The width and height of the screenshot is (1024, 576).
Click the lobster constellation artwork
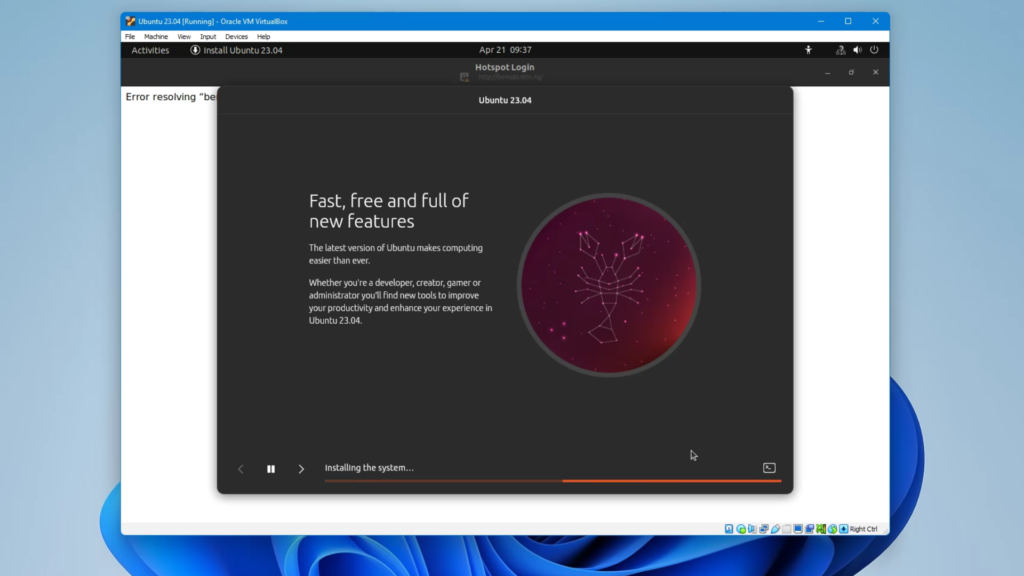[609, 285]
